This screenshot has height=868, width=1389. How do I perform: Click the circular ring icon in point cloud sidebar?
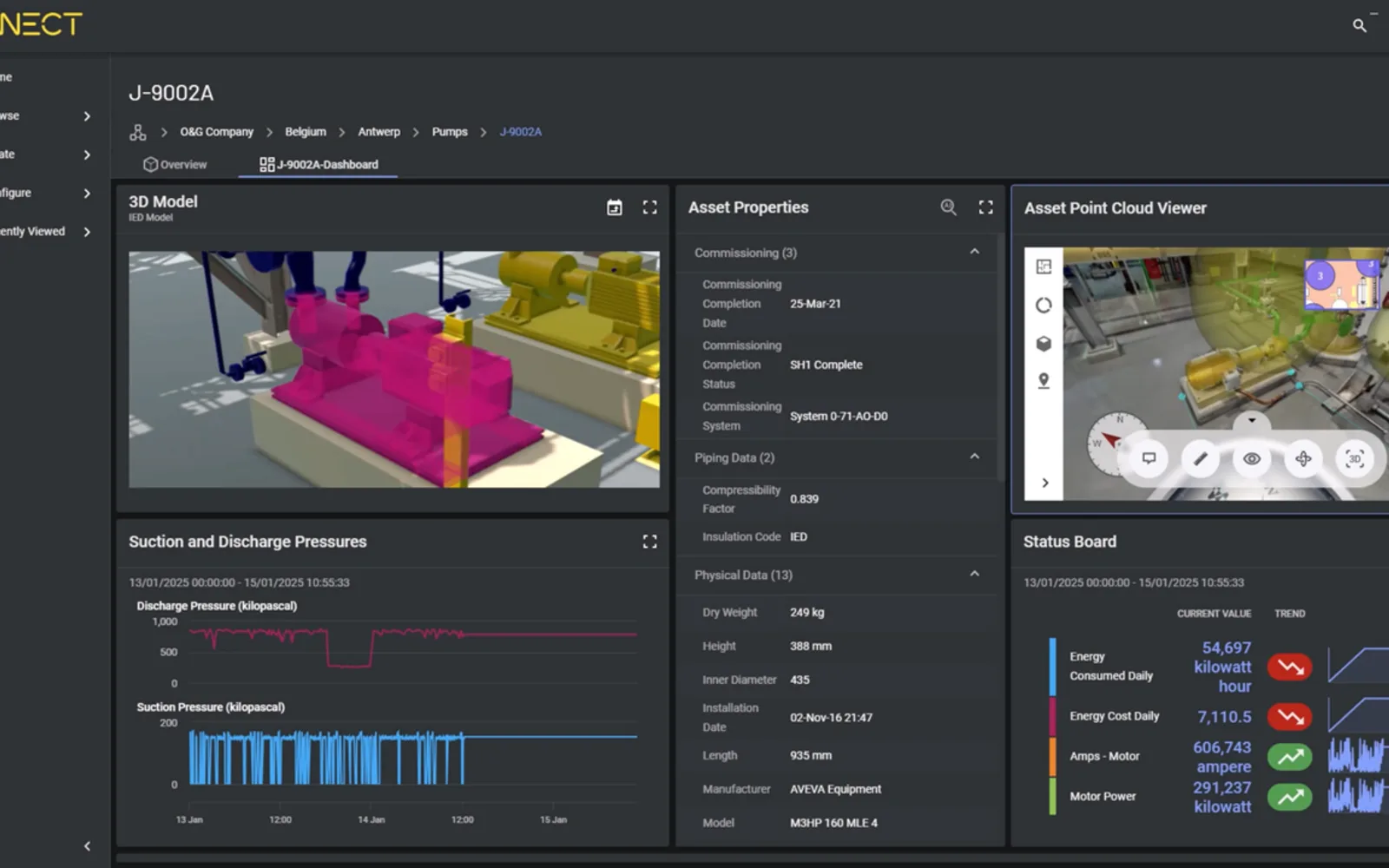1043,306
